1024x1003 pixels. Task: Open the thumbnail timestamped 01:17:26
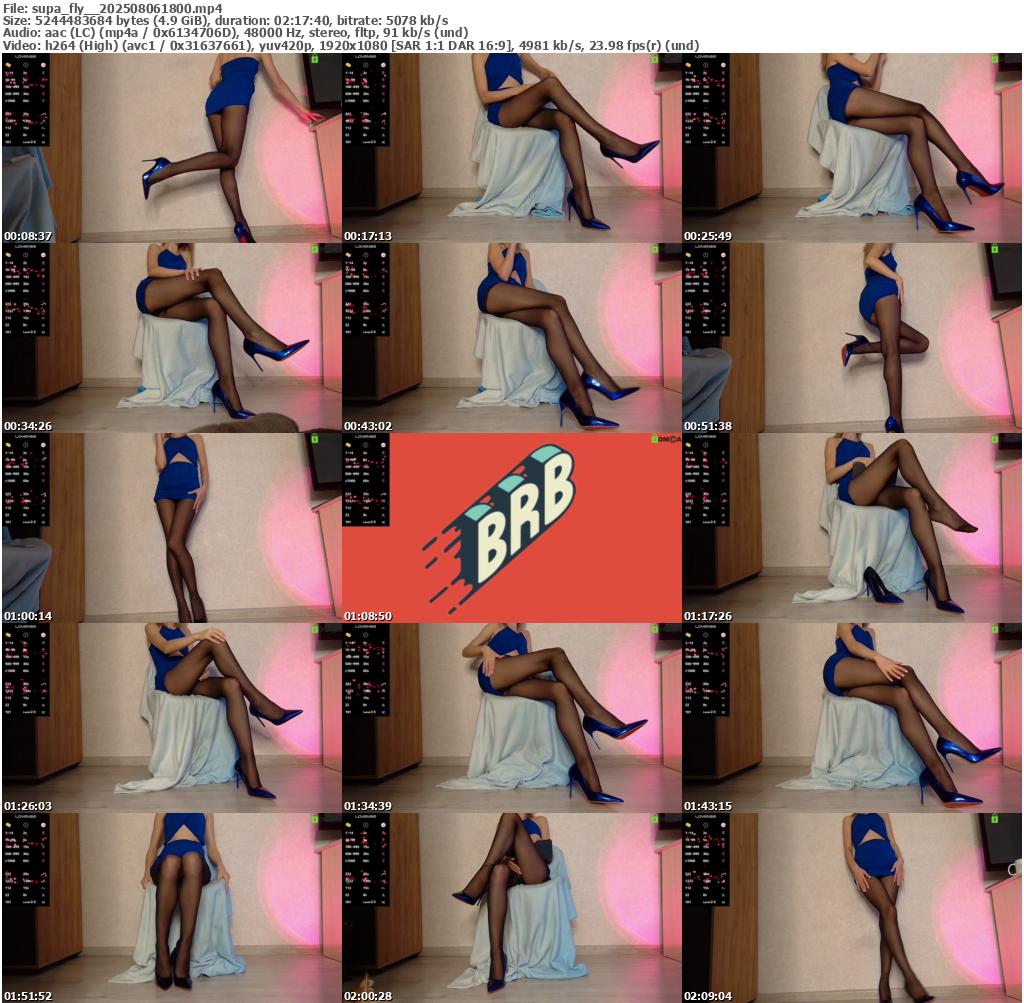(851, 528)
